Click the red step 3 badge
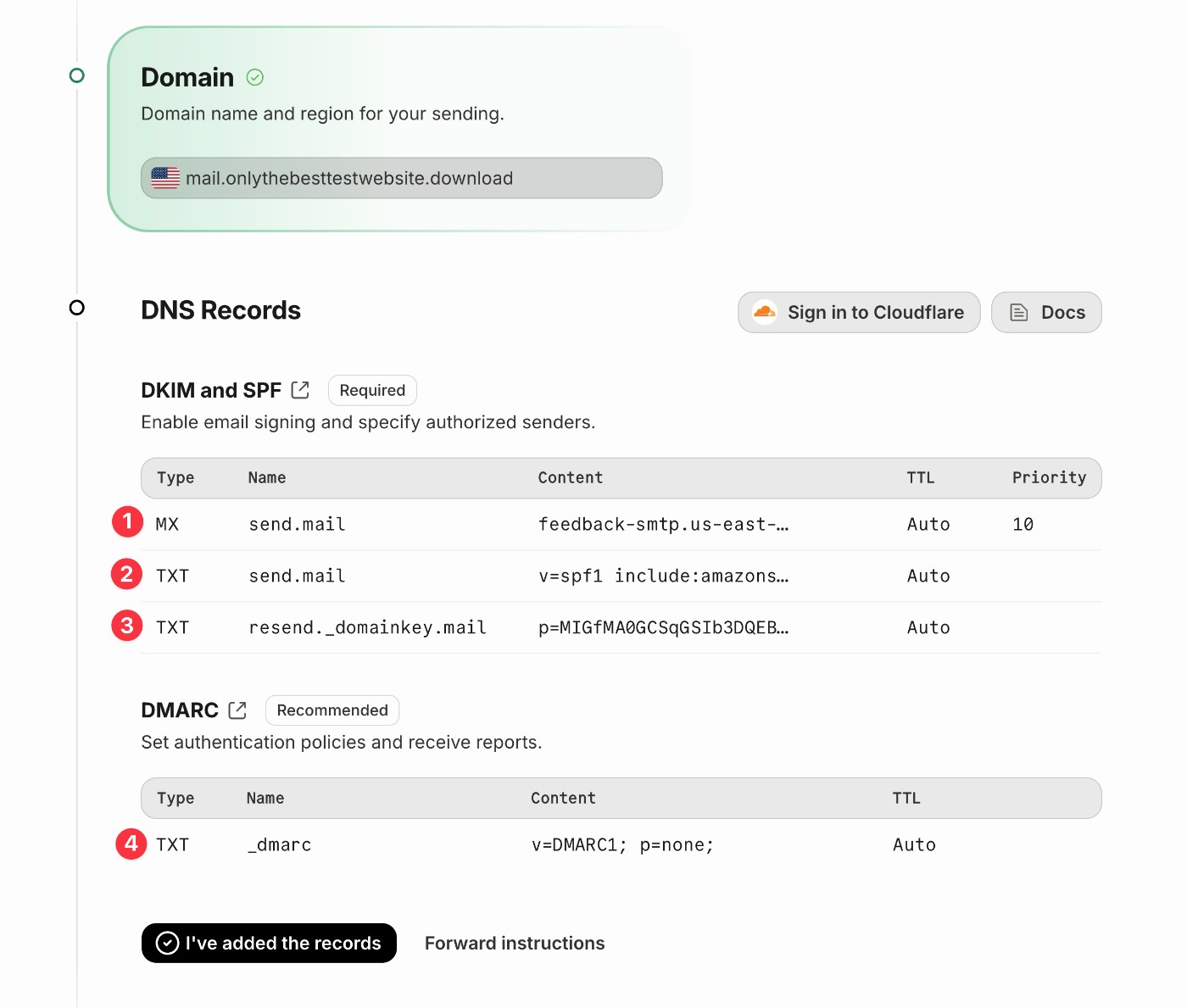Screen dimensions: 1187x1008 (x=127, y=627)
